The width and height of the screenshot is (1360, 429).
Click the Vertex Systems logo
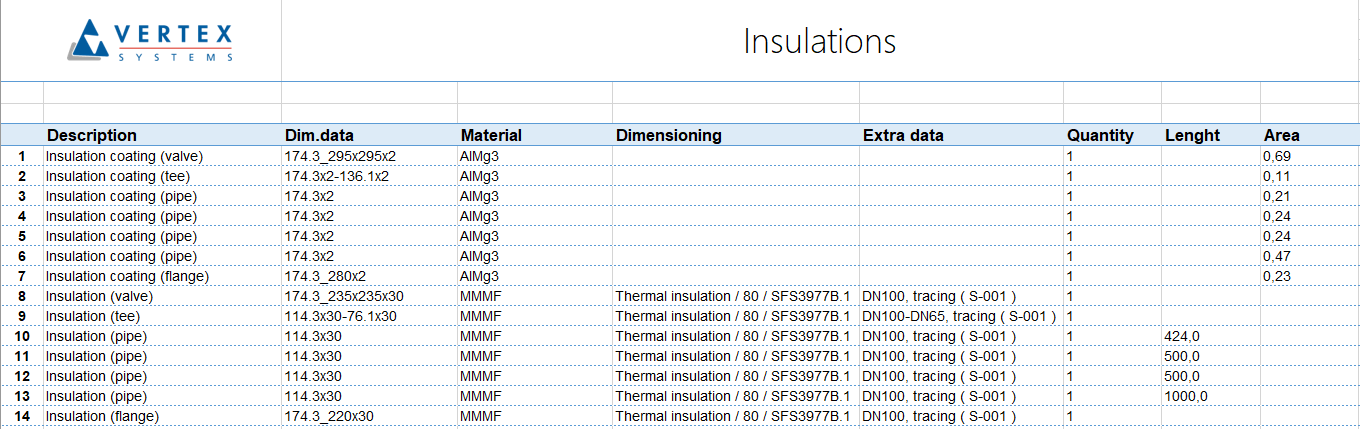click(152, 41)
